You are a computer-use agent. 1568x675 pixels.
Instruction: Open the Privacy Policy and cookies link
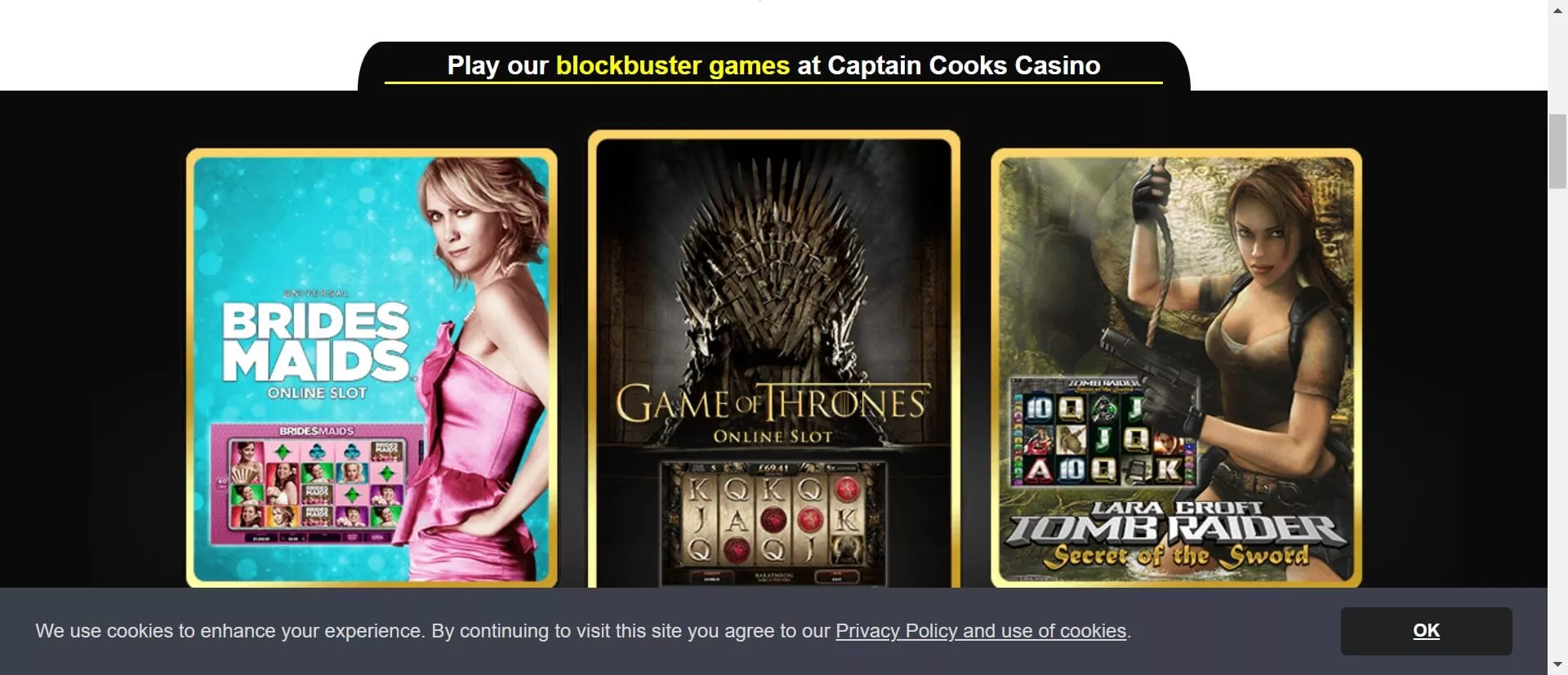[981, 631]
